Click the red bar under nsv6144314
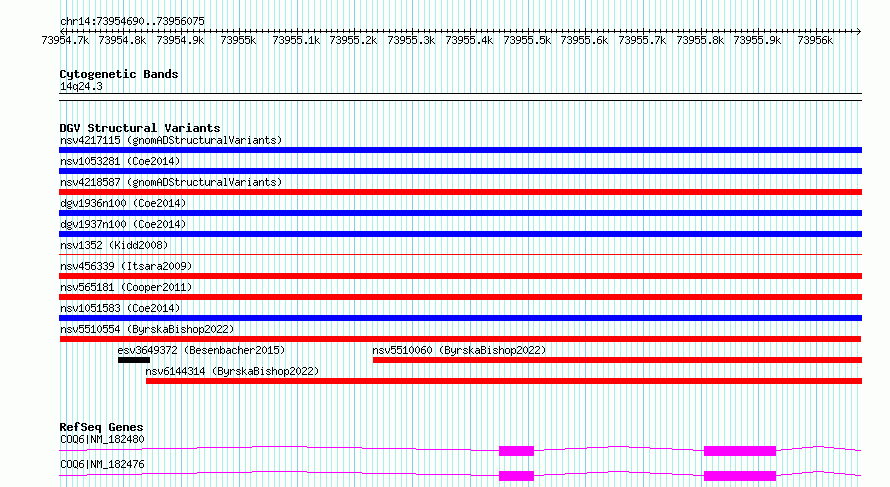The width and height of the screenshot is (890, 487). [504, 381]
